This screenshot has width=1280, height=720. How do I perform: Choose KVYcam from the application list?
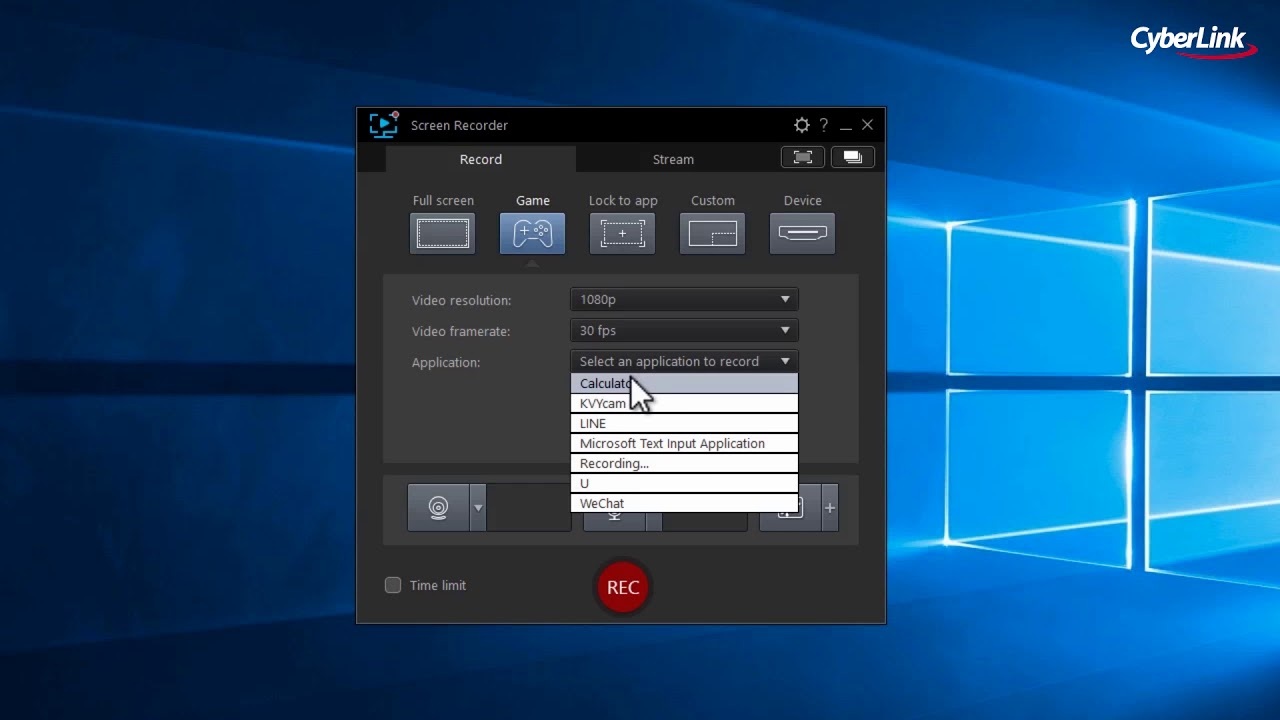(x=684, y=404)
